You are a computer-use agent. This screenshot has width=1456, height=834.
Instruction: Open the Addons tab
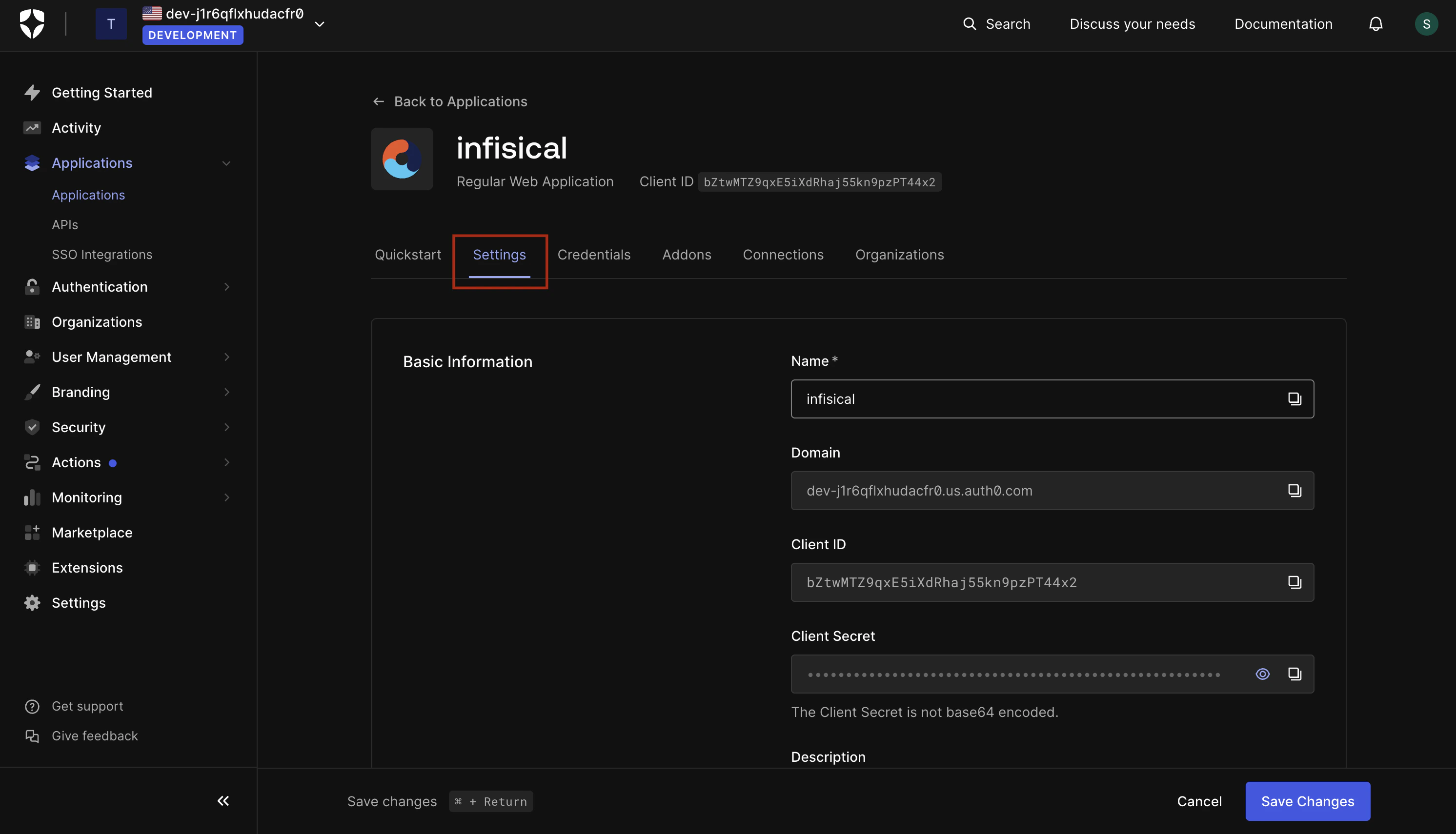687,255
